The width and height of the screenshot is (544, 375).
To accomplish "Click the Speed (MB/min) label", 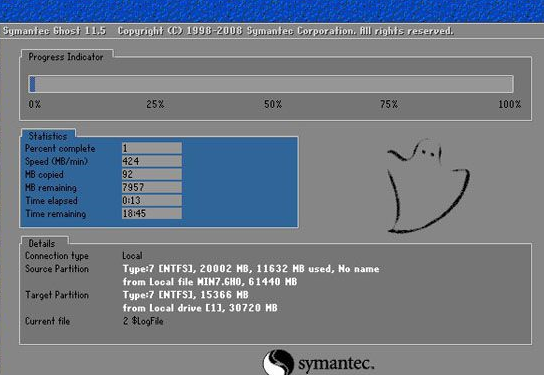I will (56, 162).
